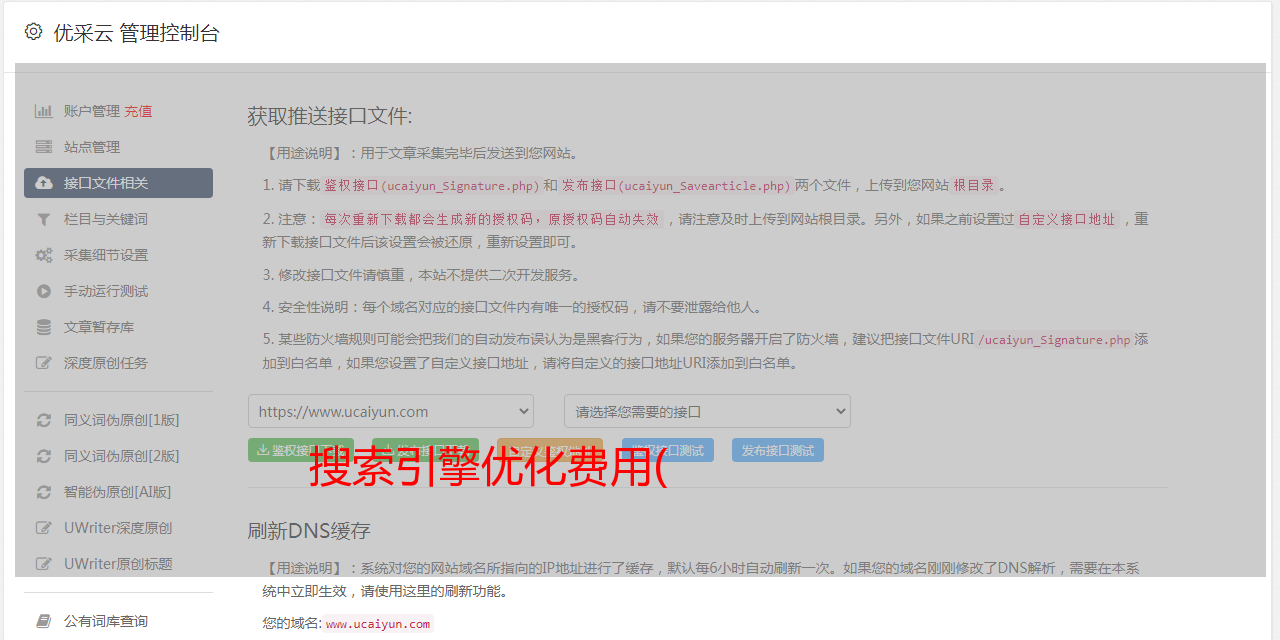Screen dimensions: 1280x640
Task: Open 账户管理 via its bar chart icon
Action: coord(44,111)
